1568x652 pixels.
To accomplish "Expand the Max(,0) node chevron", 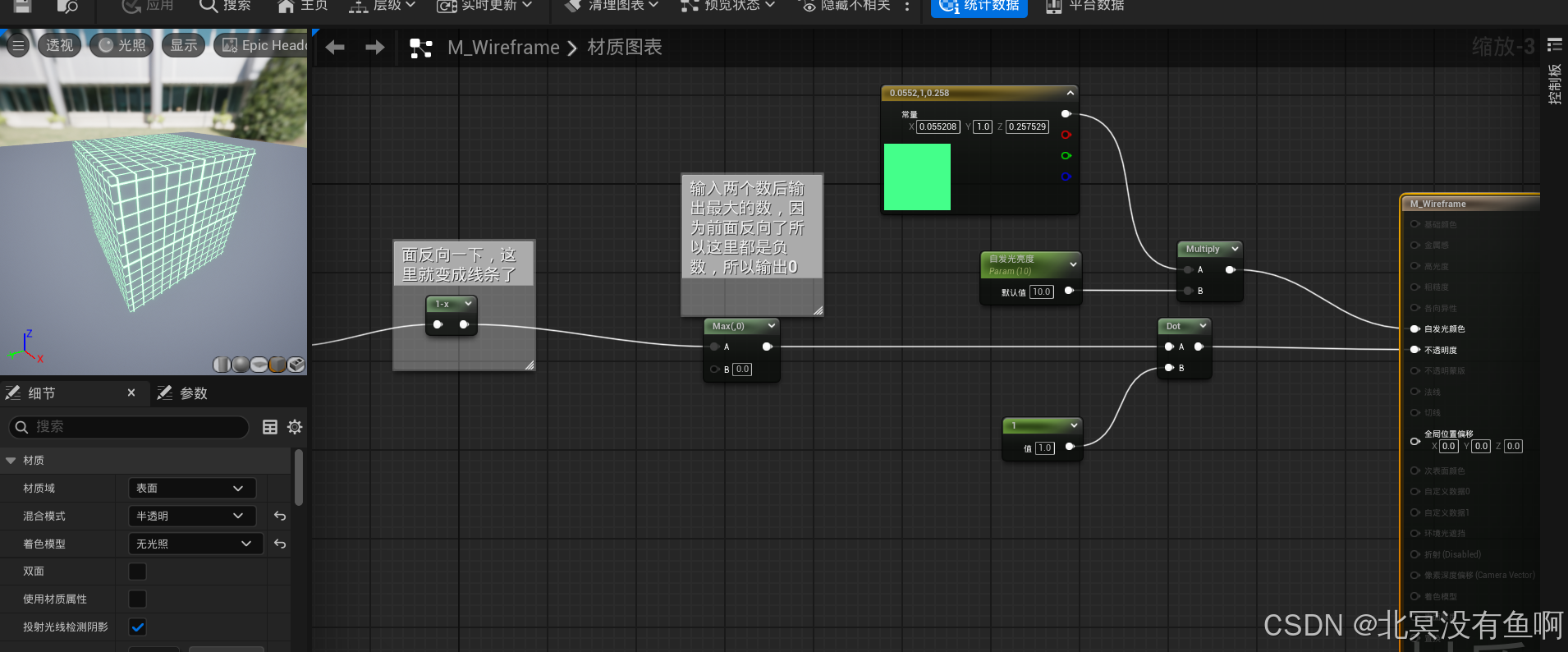I will (772, 326).
